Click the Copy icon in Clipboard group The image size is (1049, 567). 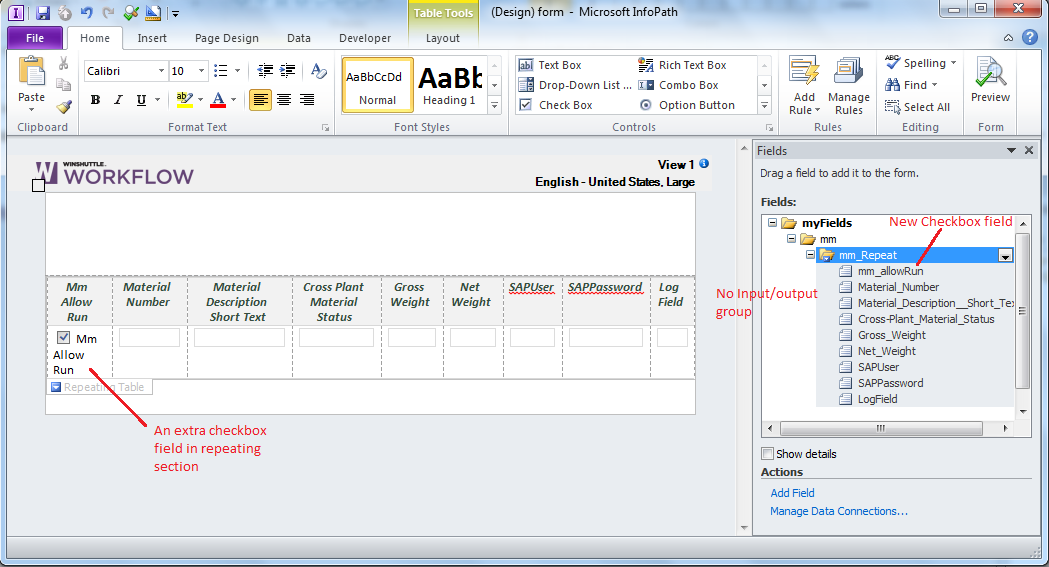coord(64,85)
